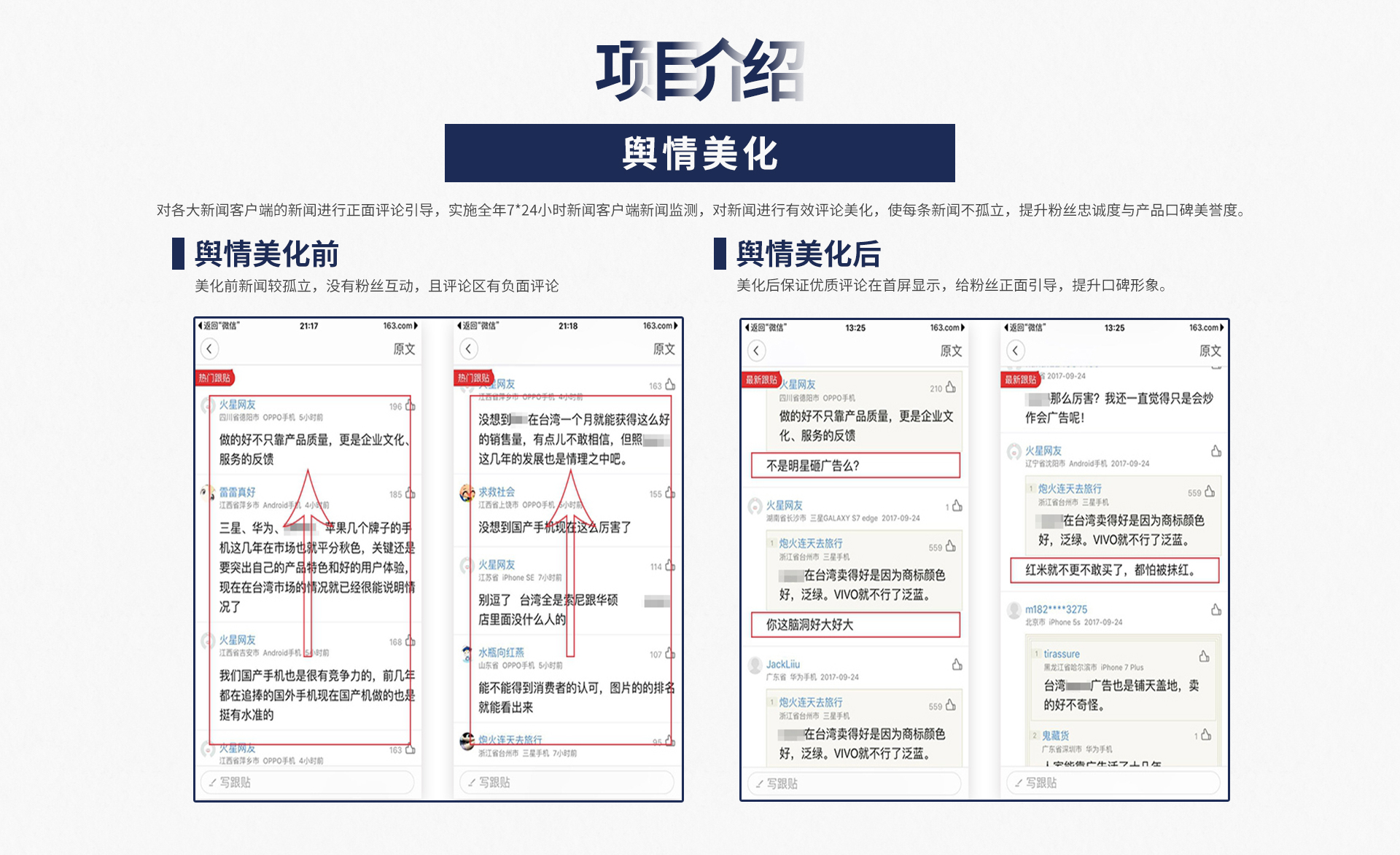Like 雷雷真好's comment showing 185 likes

410,493
